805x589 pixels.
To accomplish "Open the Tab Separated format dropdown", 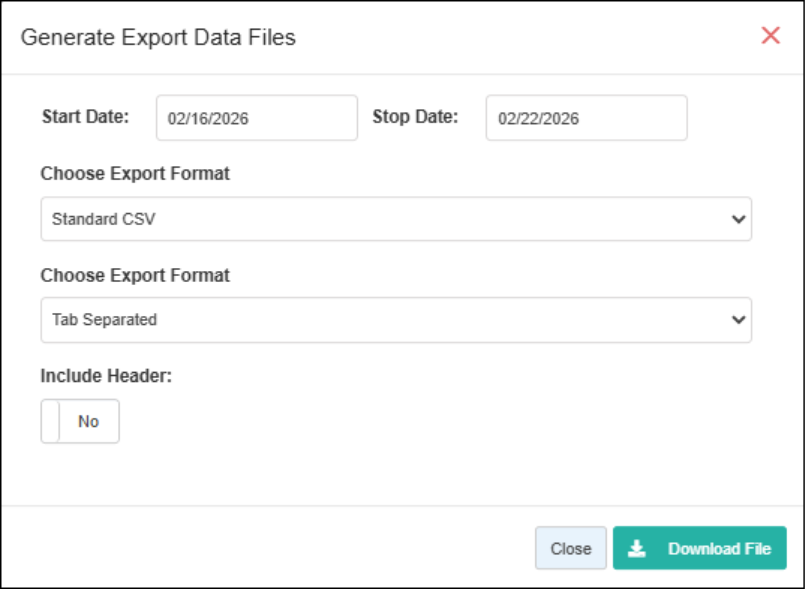I will click(396, 320).
